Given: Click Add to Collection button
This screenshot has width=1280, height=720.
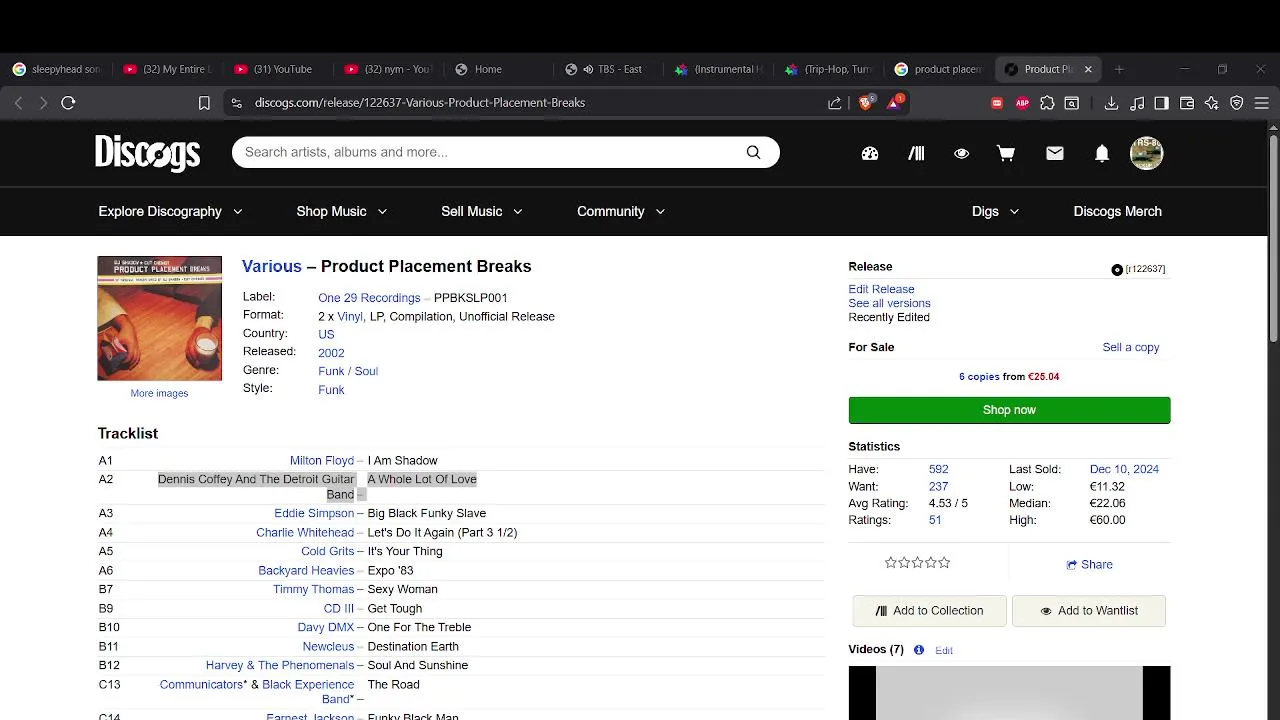Looking at the screenshot, I should pos(929,611).
